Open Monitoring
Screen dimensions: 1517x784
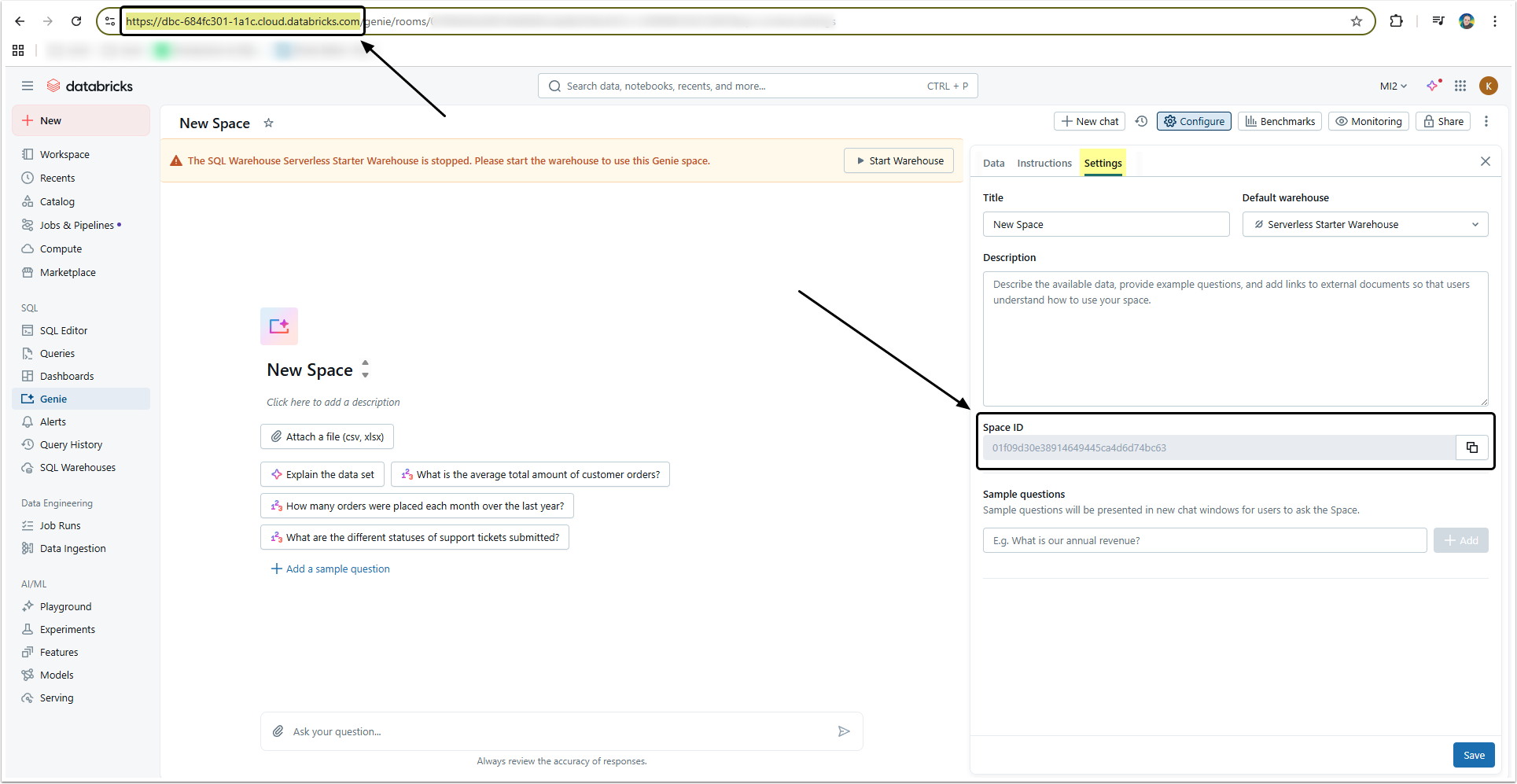[1368, 121]
